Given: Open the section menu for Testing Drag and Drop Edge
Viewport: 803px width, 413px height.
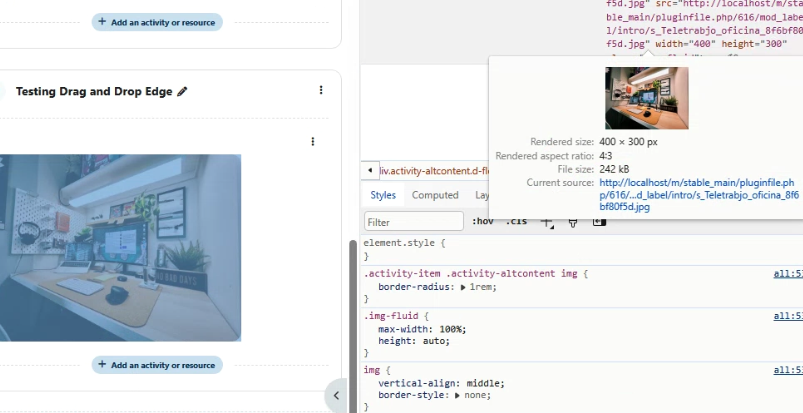Looking at the screenshot, I should coord(321,90).
